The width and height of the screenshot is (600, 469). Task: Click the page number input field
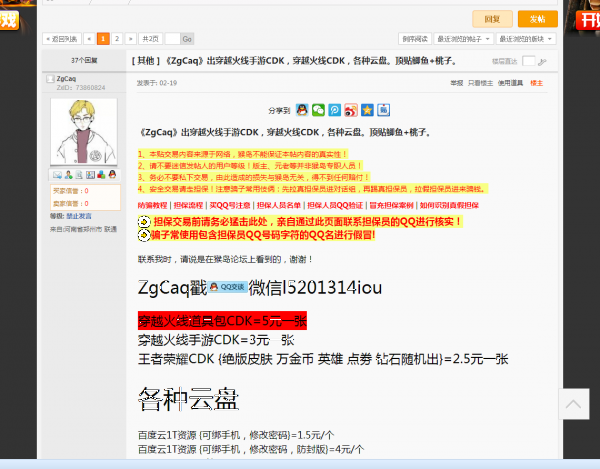click(172, 39)
